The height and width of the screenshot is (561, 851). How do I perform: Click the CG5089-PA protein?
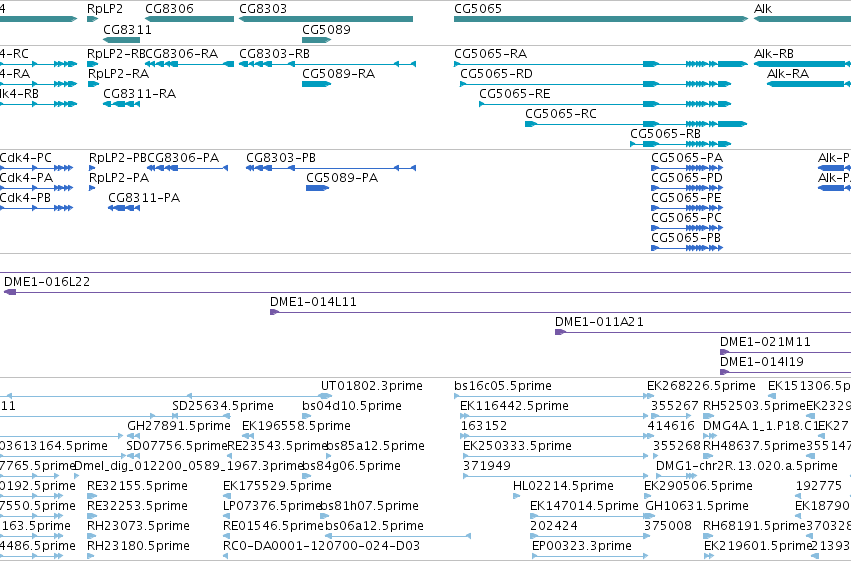tap(317, 188)
